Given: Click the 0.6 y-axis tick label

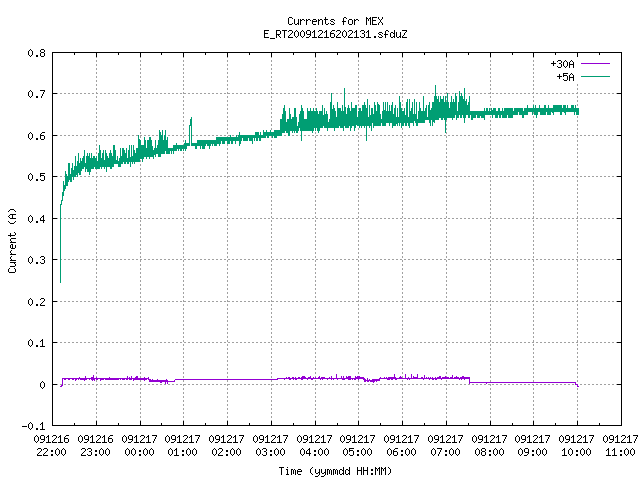Looking at the screenshot, I should [x=36, y=136].
